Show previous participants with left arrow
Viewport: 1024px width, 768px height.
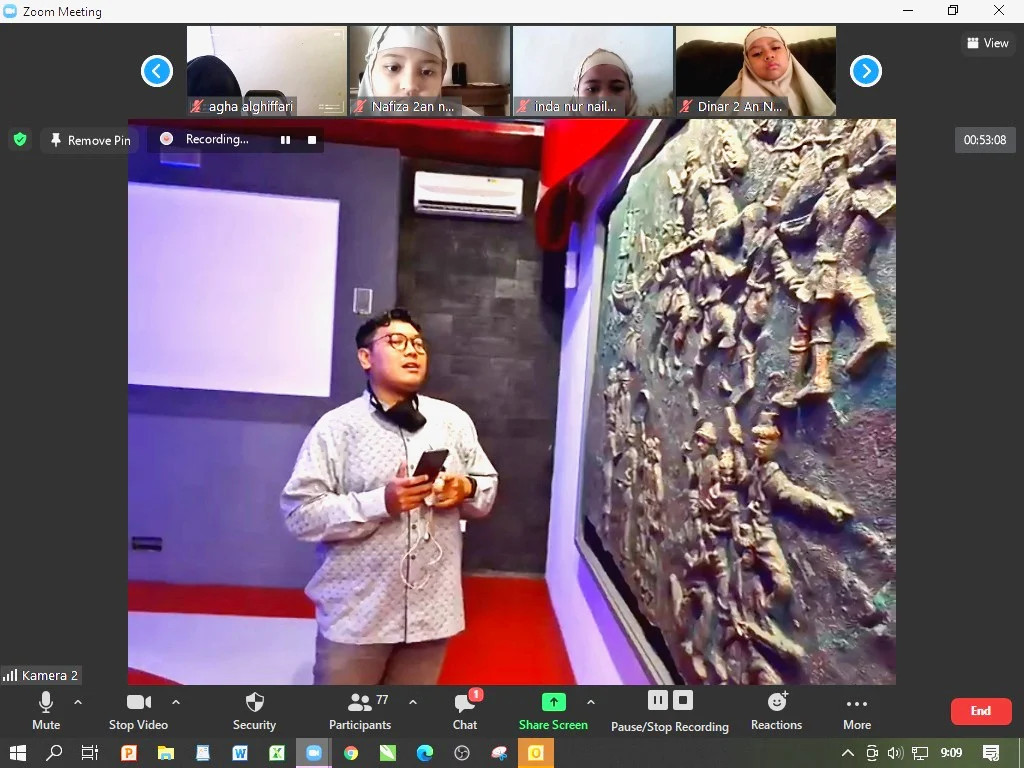click(157, 71)
